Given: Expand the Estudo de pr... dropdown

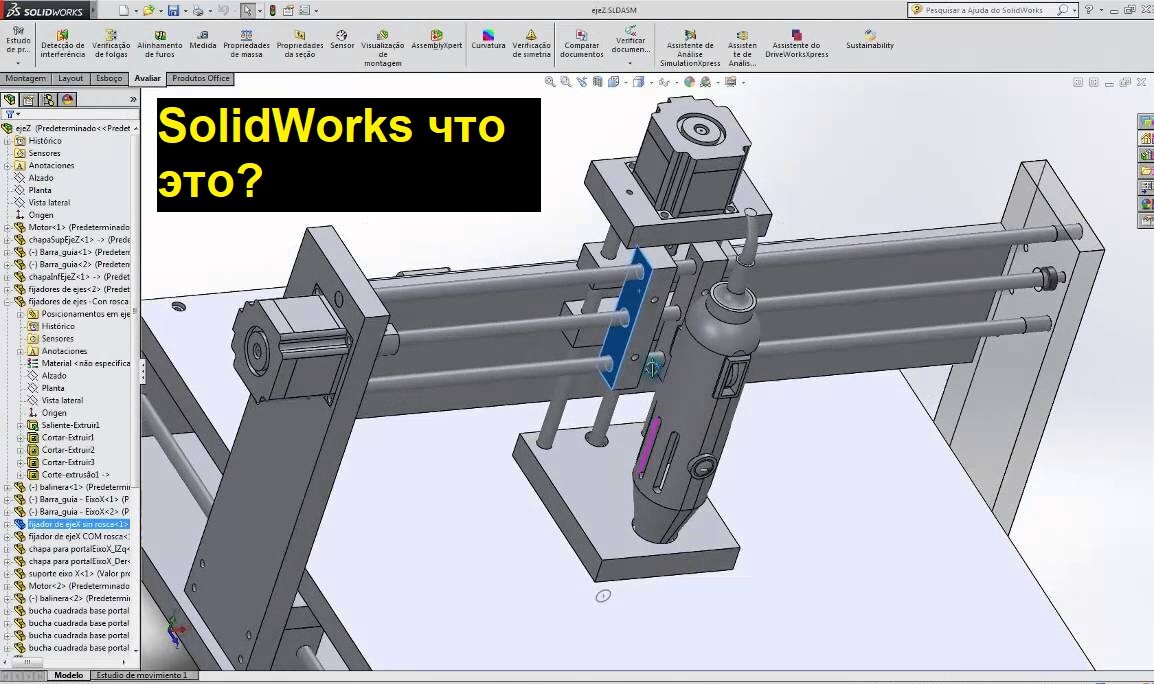Looking at the screenshot, I should pos(18,63).
